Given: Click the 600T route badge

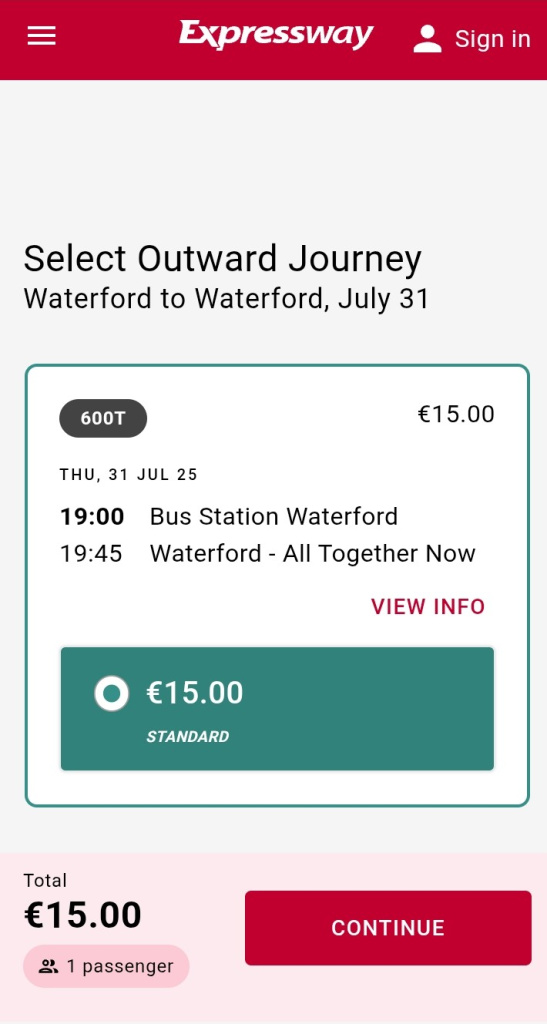Looking at the screenshot, I should [103, 418].
